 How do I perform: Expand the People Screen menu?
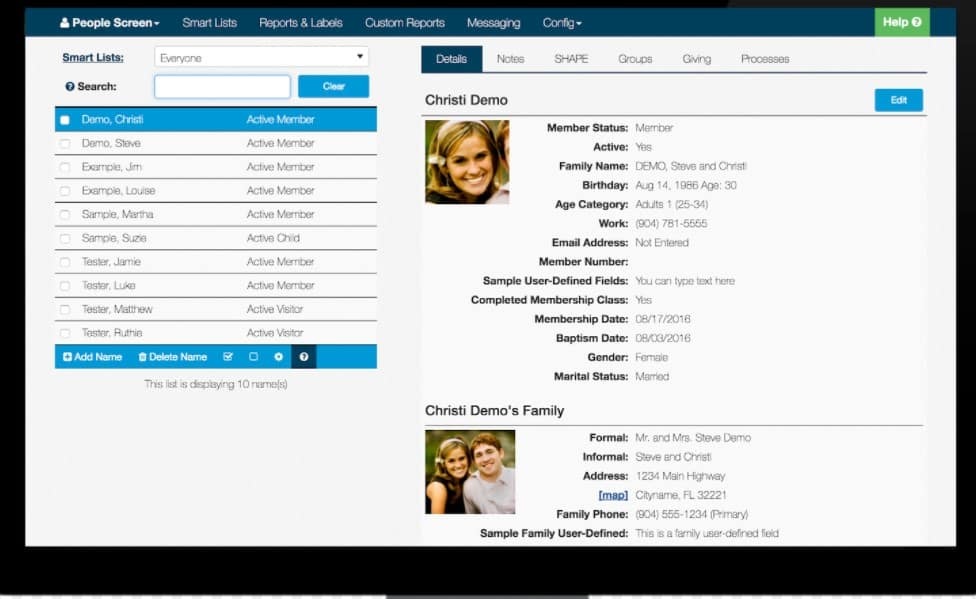[x=110, y=23]
